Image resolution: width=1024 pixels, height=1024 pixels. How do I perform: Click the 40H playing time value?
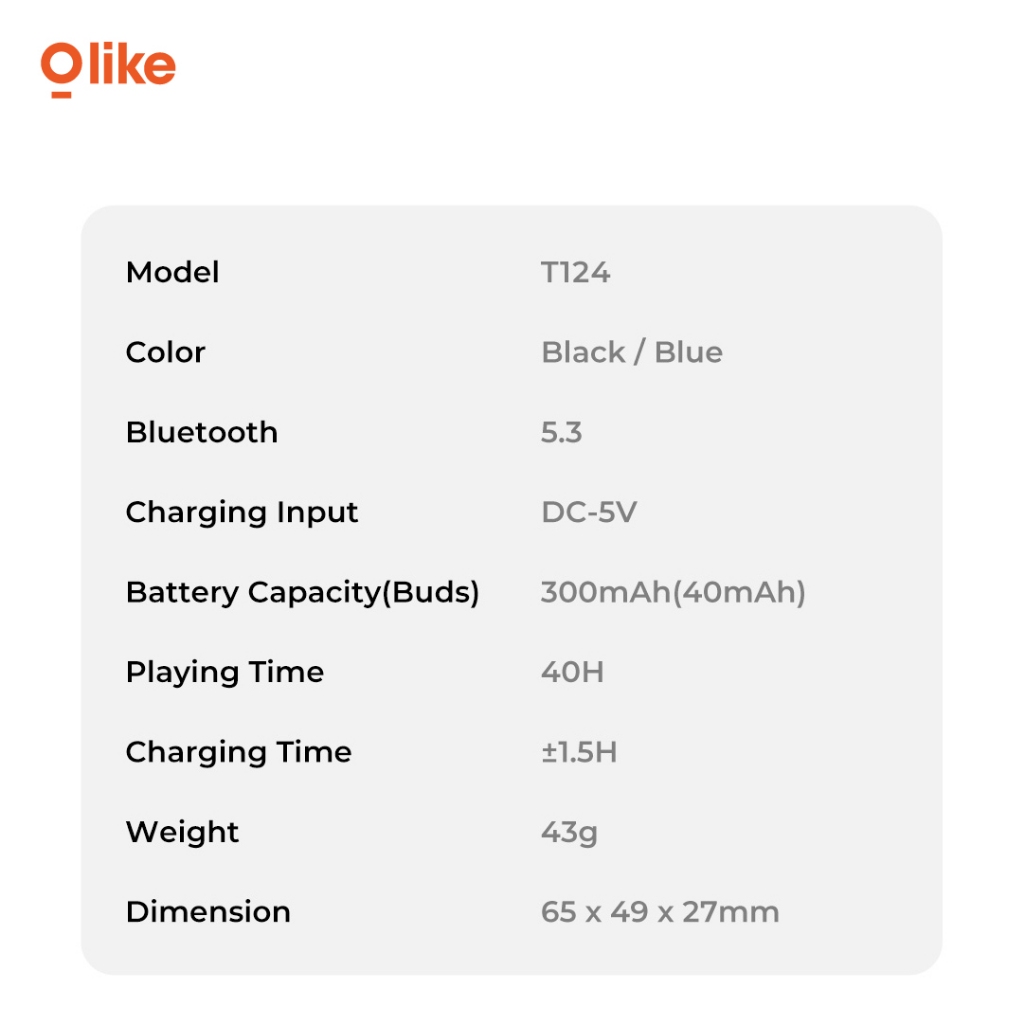[x=572, y=672]
